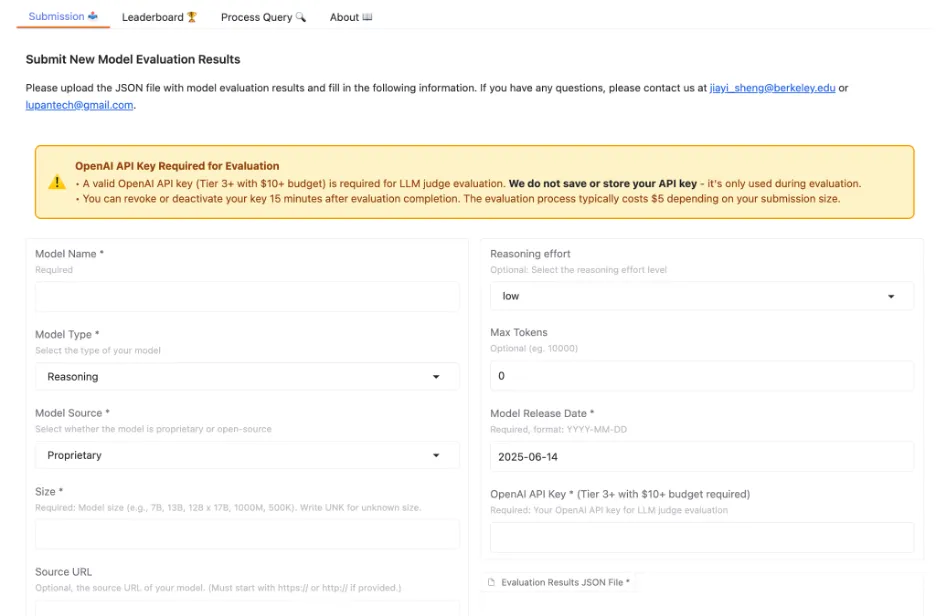
Task: Select the Model Release Date field
Action: 701,457
